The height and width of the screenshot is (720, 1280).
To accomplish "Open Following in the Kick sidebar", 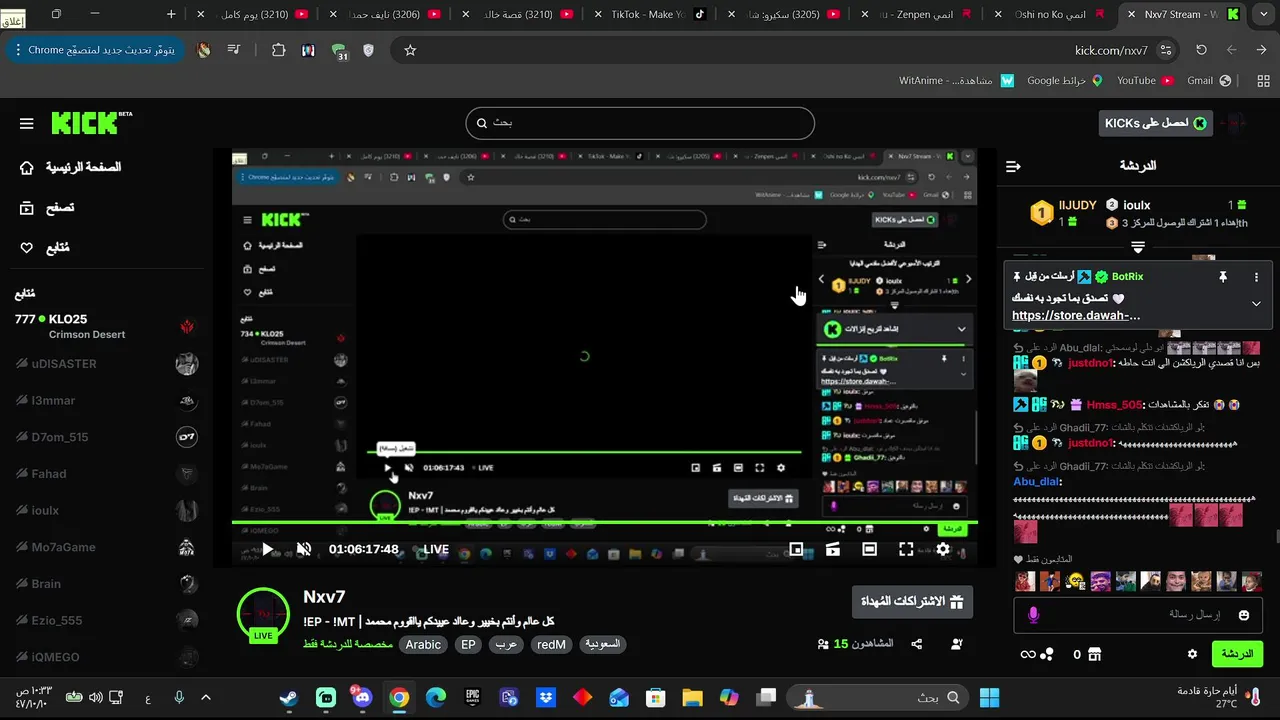I will (45, 248).
